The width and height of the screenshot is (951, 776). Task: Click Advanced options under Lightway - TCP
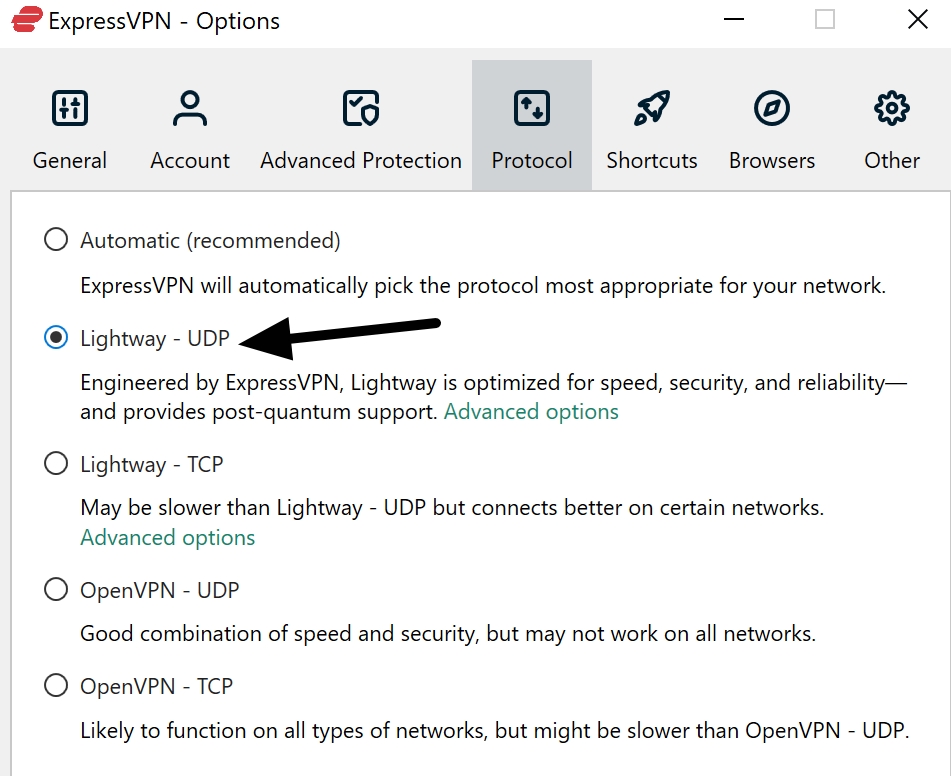pos(167,537)
